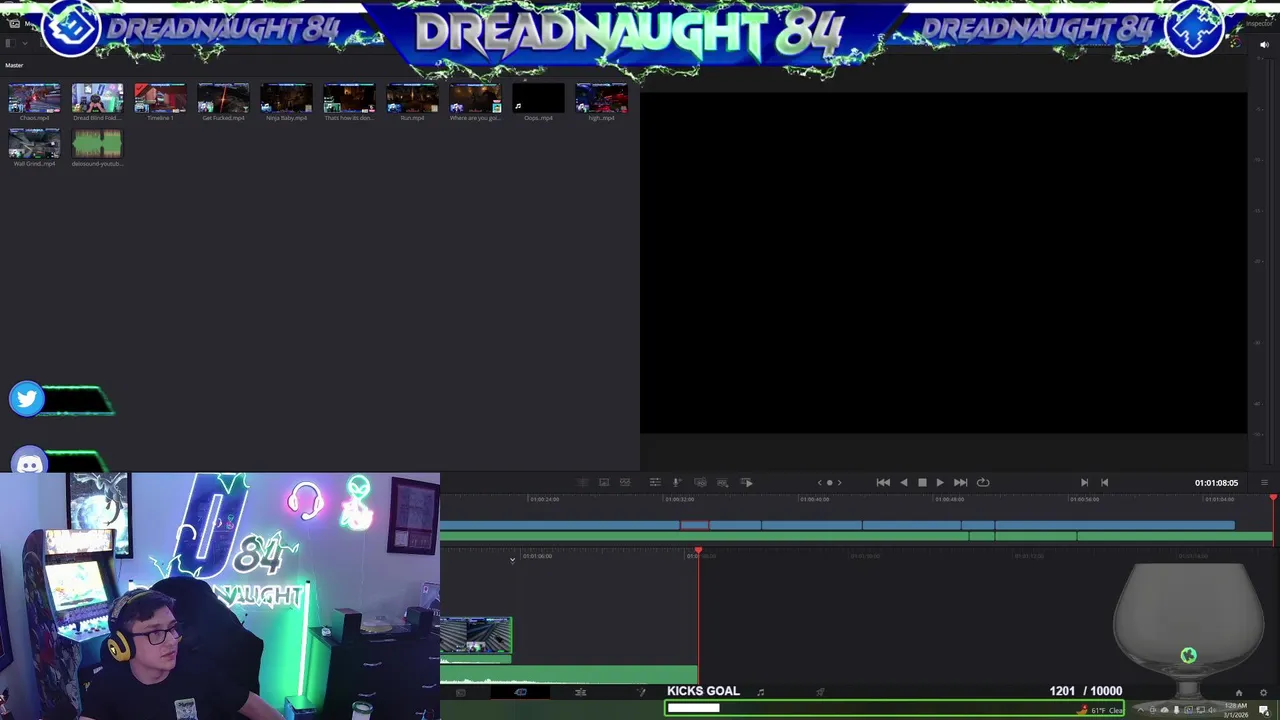
Task: Play the timeline in reverse
Action: pyautogui.click(x=904, y=482)
